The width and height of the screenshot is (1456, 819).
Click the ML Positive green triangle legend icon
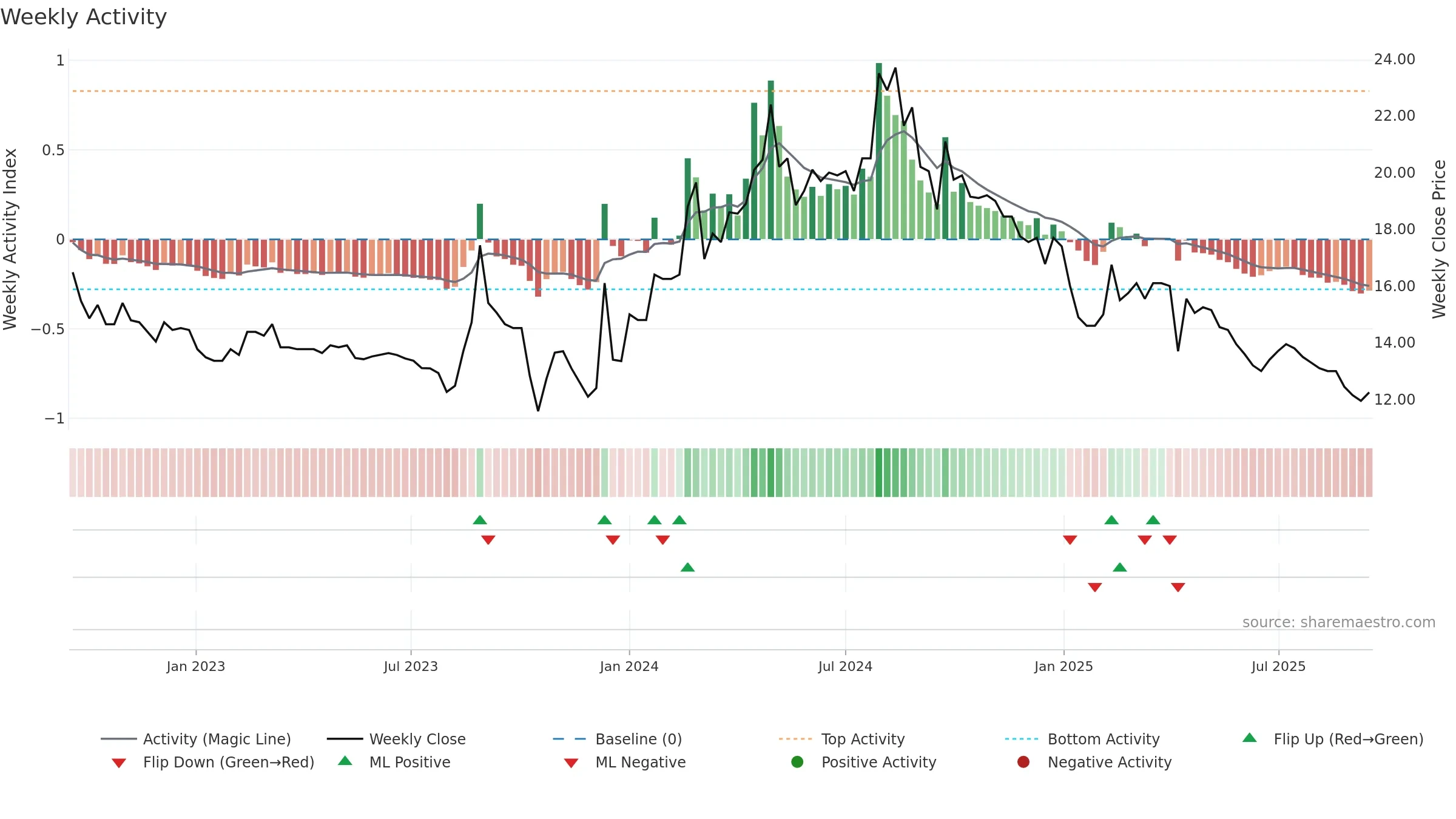345,761
